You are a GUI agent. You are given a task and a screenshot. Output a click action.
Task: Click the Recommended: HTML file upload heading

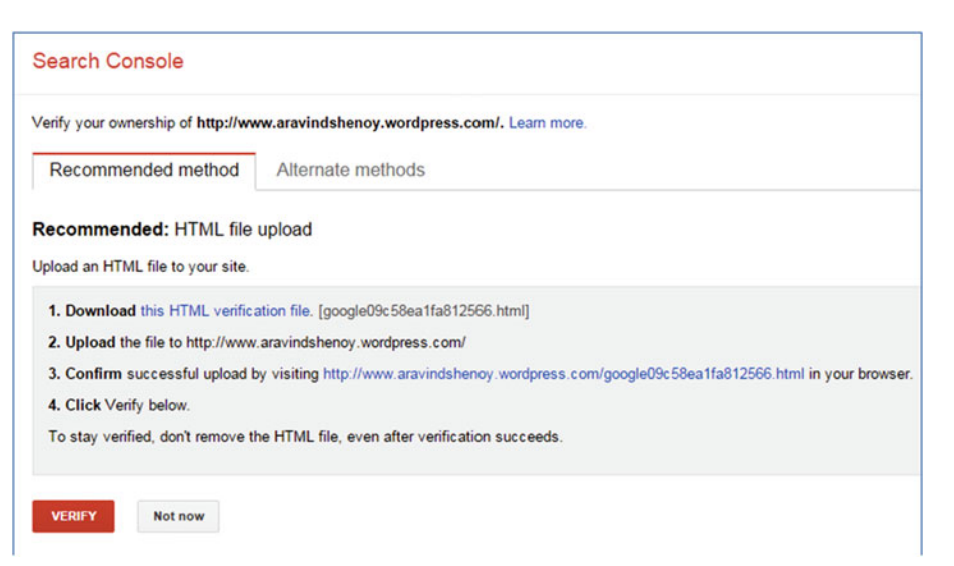(x=172, y=229)
